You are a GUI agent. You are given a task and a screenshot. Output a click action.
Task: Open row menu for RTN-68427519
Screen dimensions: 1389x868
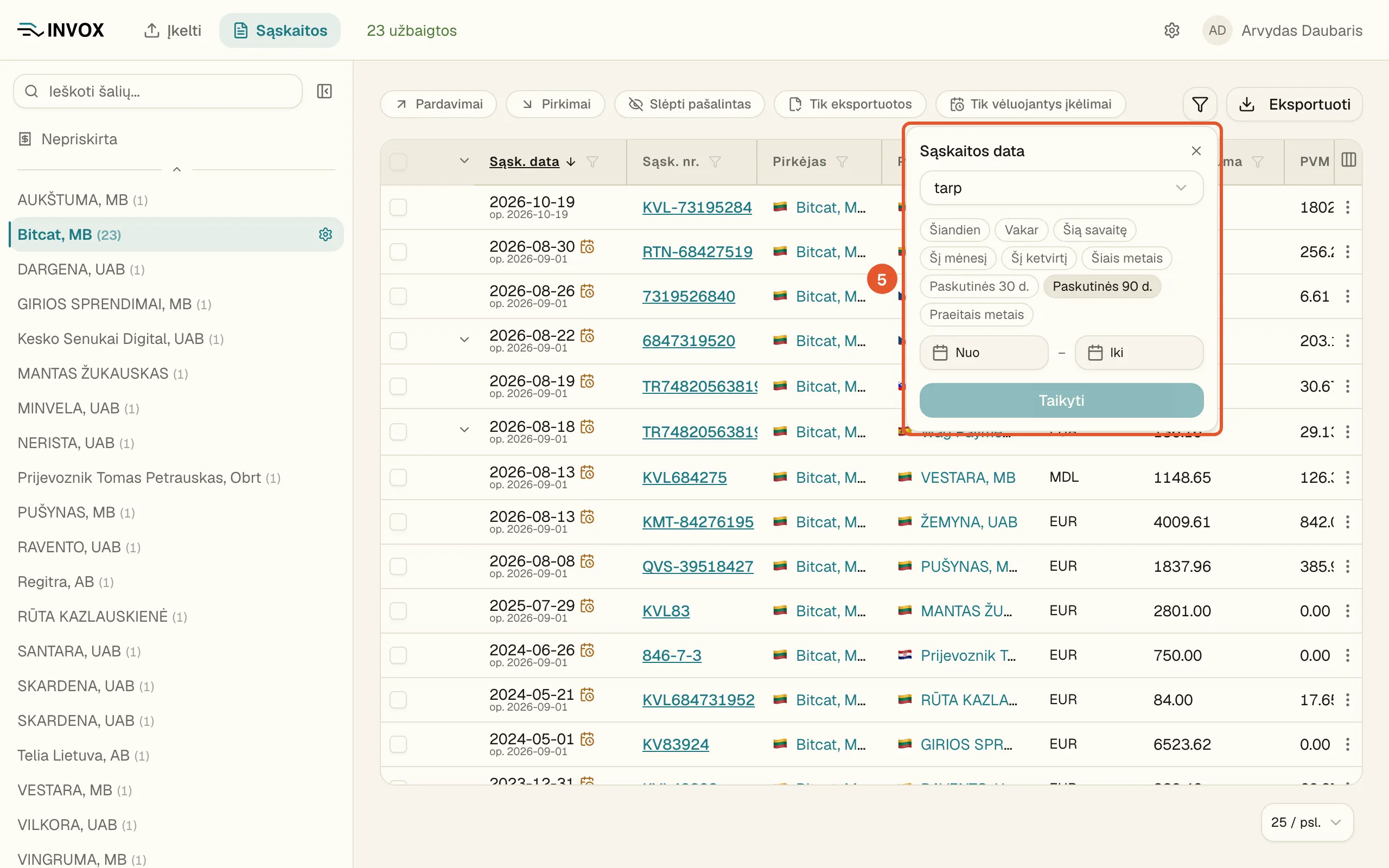pos(1348,251)
